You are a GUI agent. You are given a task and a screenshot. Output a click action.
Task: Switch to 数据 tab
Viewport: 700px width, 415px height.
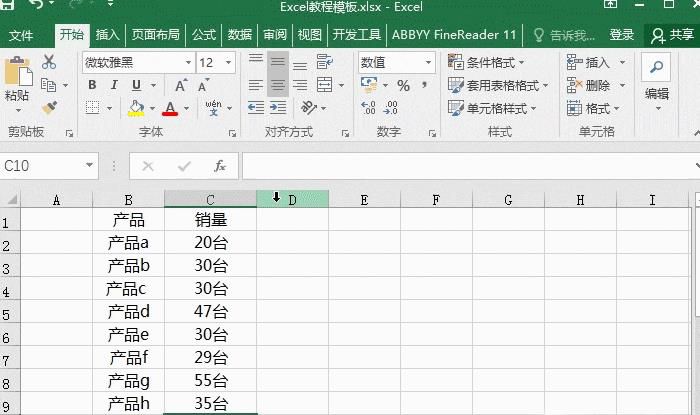240,35
